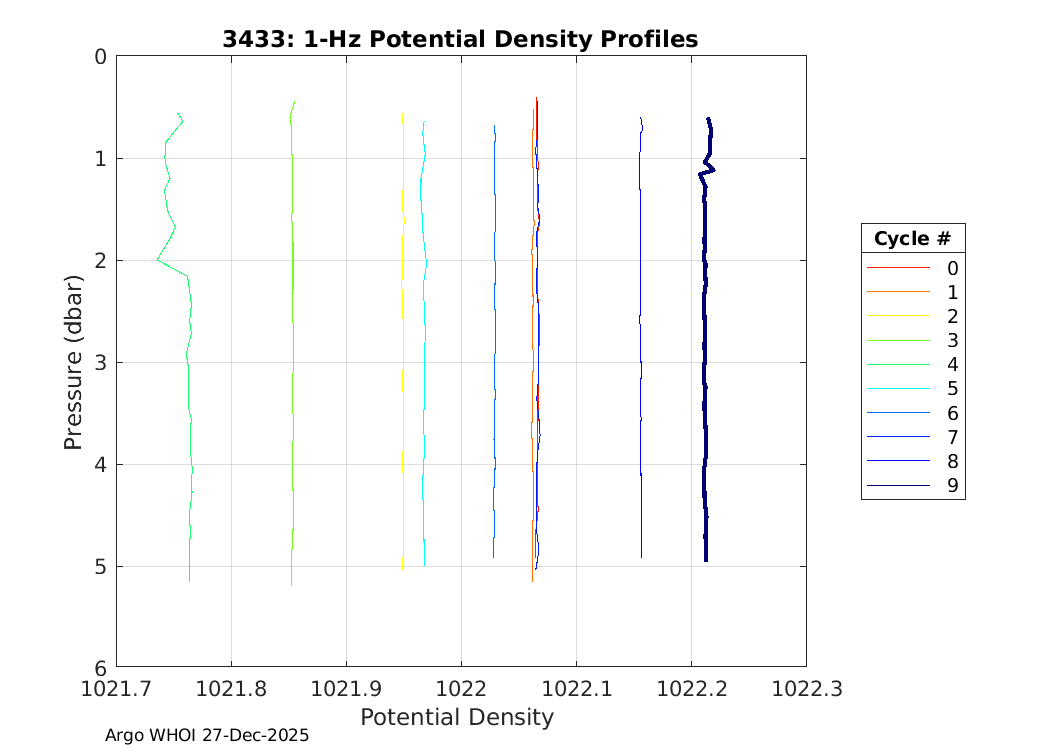
Task: Select the legend label for cycle 3
Action: pos(952,341)
